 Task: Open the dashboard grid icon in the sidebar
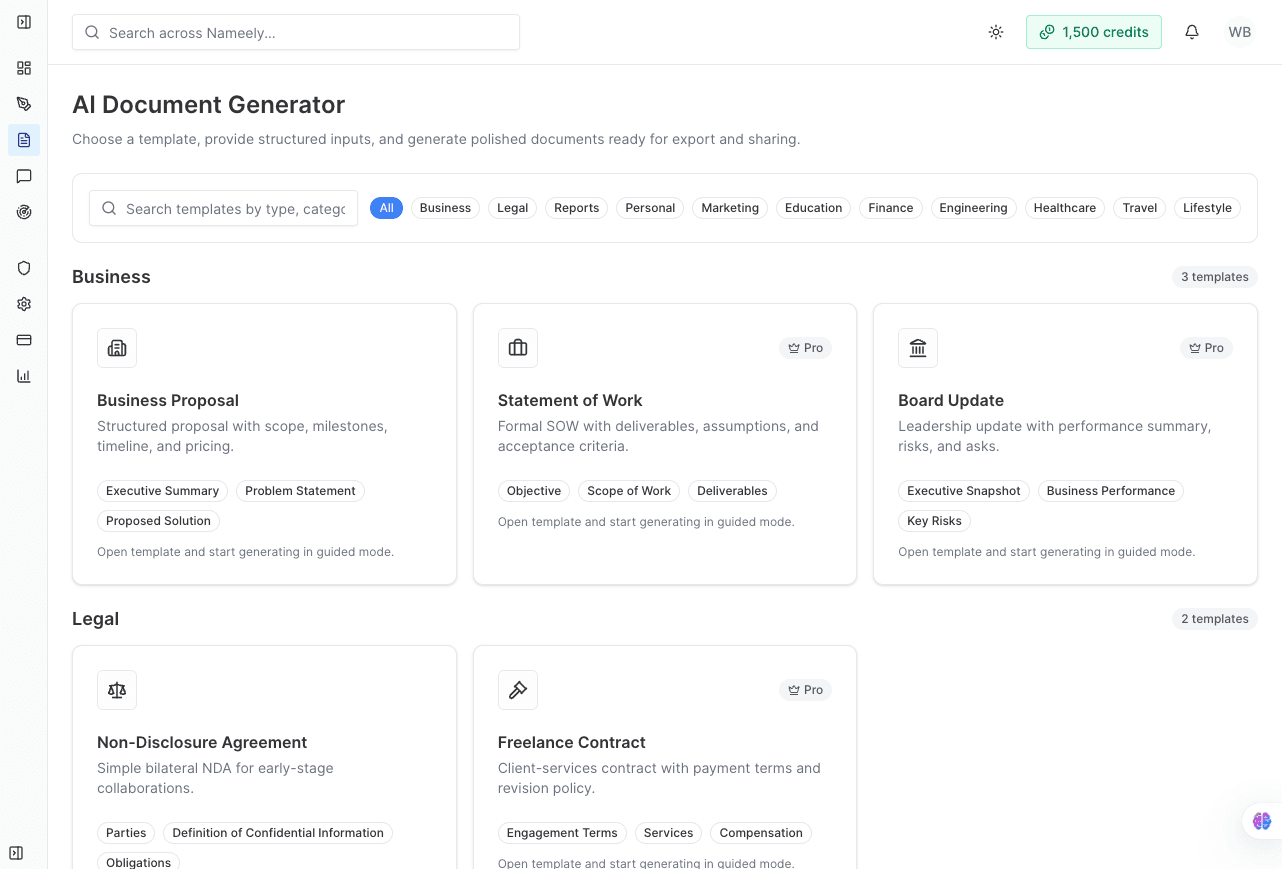point(24,68)
